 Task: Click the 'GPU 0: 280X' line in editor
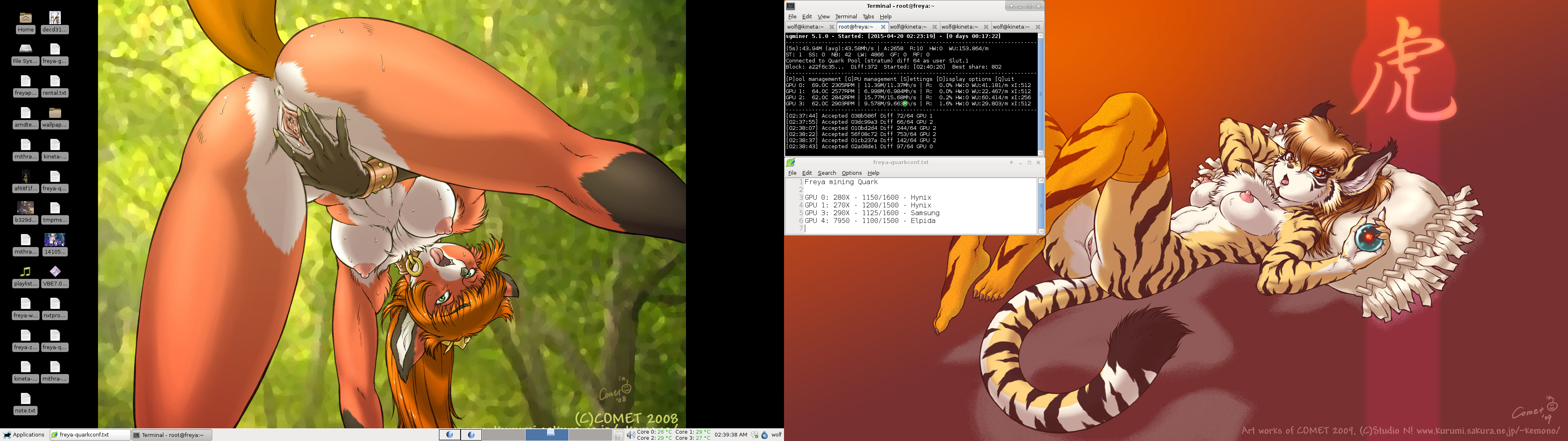coord(867,197)
